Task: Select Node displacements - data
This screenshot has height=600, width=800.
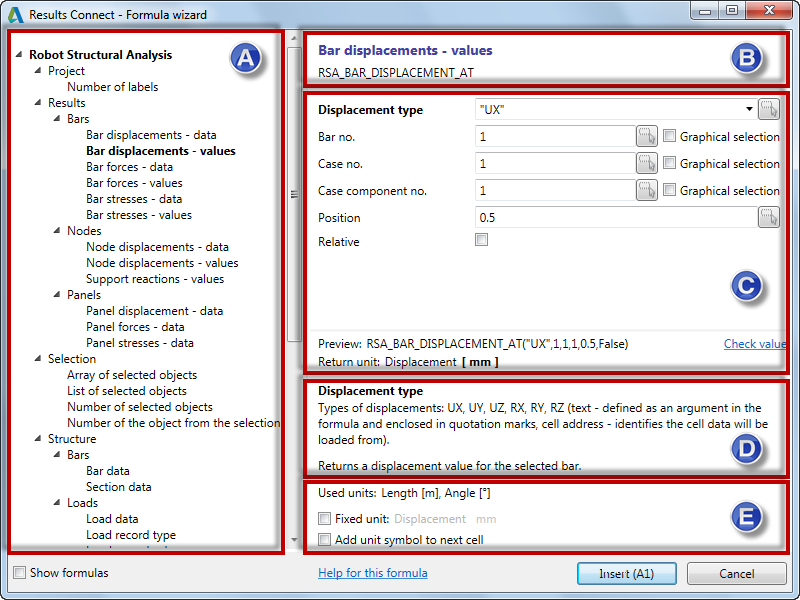Action: [157, 247]
